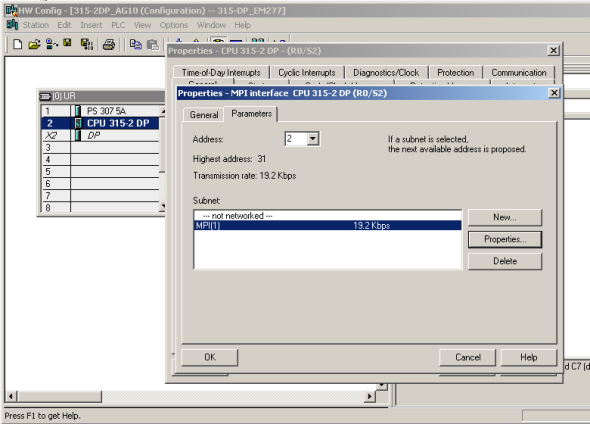
Task: Print configuration using the printer icon
Action: 109,45
